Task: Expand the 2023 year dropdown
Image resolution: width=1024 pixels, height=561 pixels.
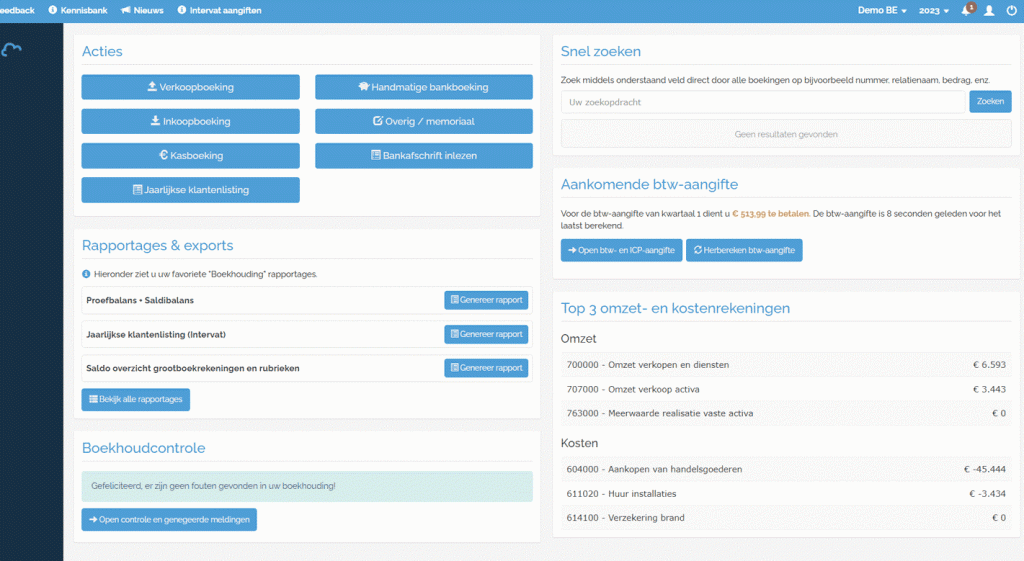Action: tap(933, 10)
